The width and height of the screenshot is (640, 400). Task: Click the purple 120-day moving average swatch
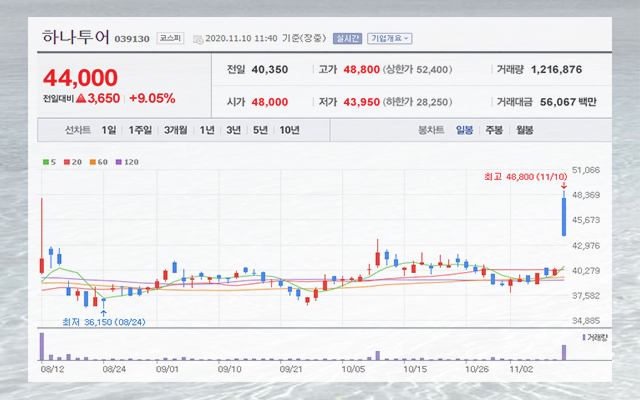(119, 162)
